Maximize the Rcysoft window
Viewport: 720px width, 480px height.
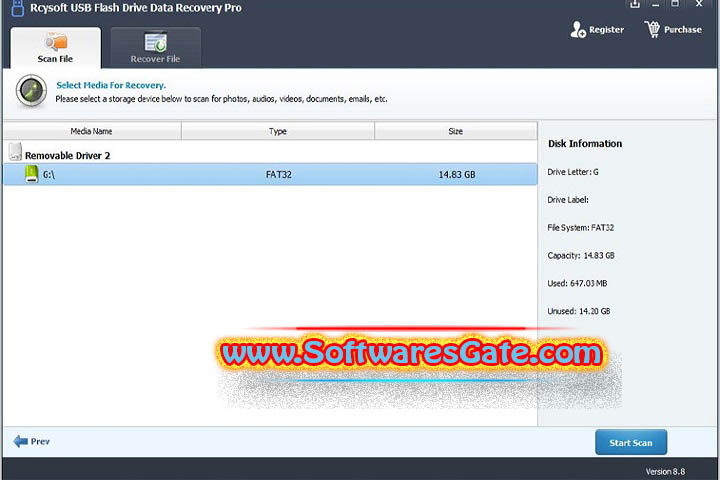tap(675, 4)
